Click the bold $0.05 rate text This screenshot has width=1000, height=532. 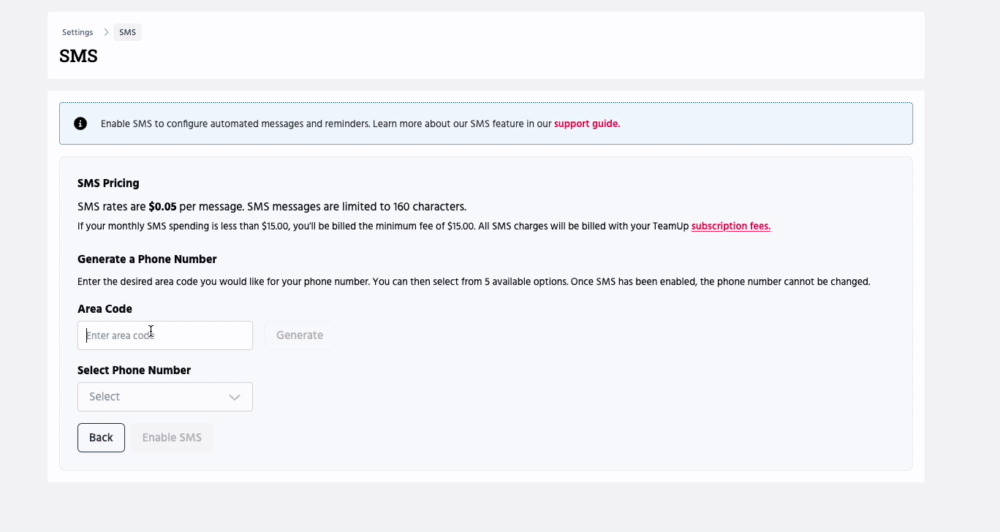pos(162,207)
